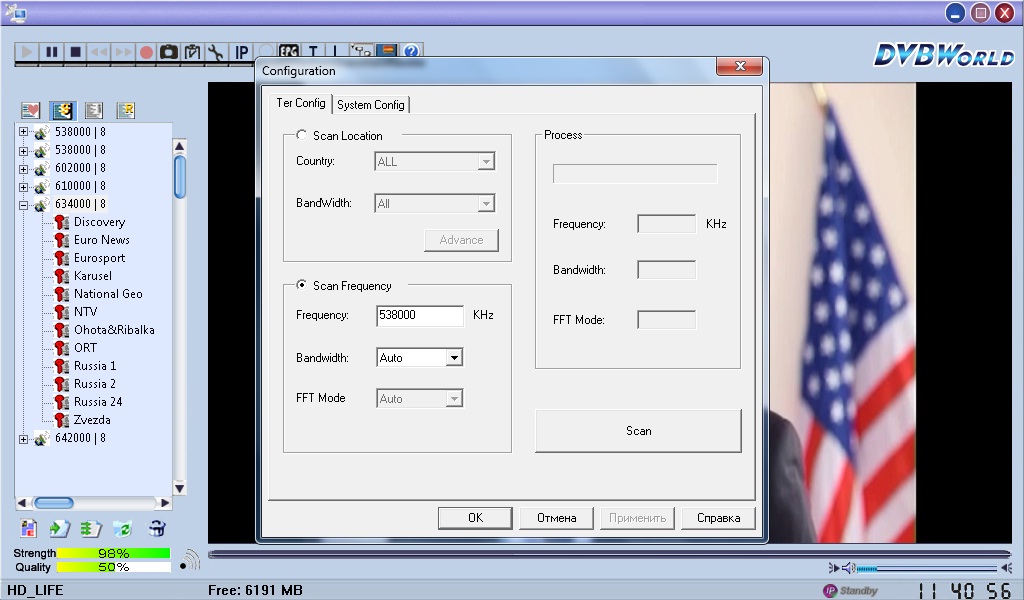
Task: Click the camera snapshot icon in toolbar
Action: point(169,52)
